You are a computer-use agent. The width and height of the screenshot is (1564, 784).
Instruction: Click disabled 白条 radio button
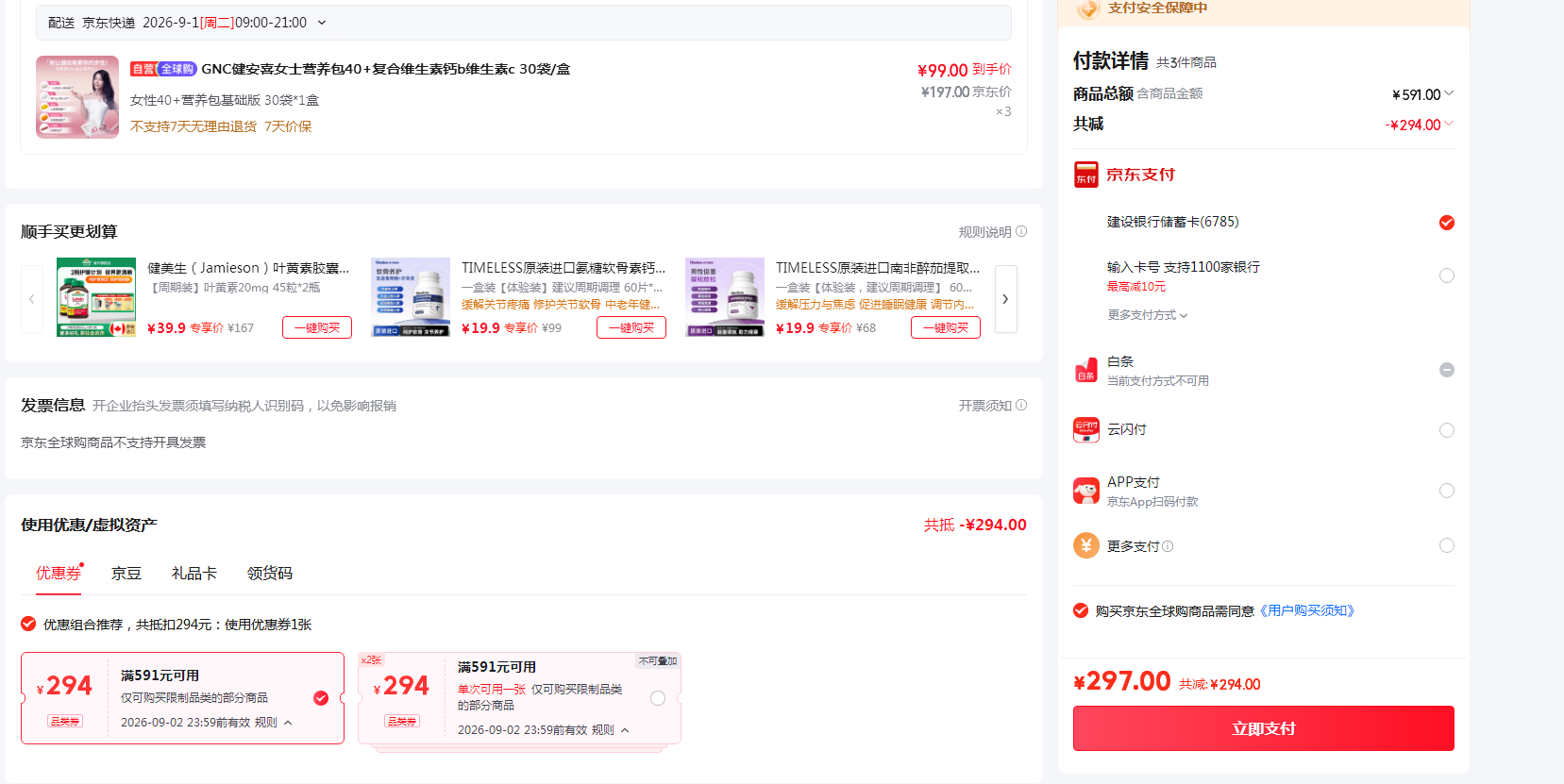point(1447,370)
